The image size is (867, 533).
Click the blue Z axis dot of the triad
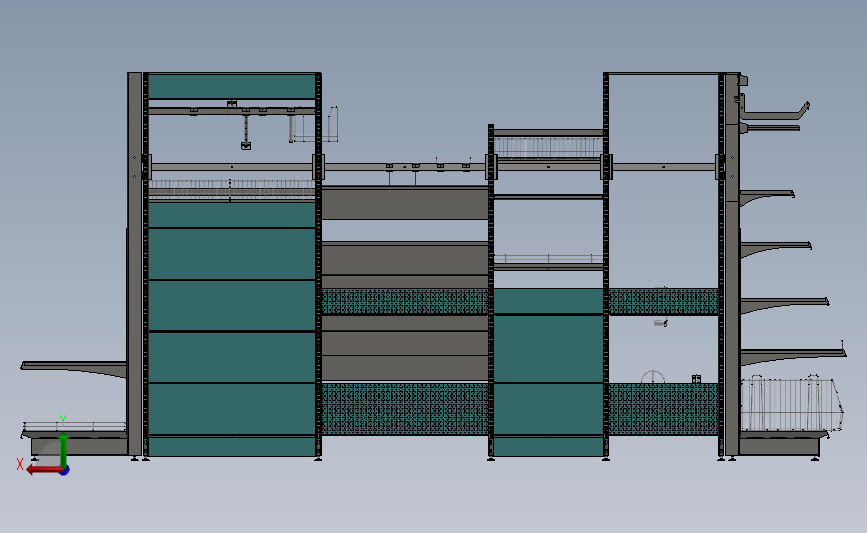[65, 471]
